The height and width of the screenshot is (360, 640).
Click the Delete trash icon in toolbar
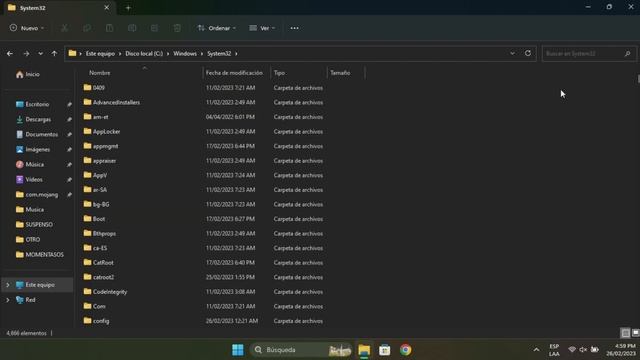(x=177, y=28)
